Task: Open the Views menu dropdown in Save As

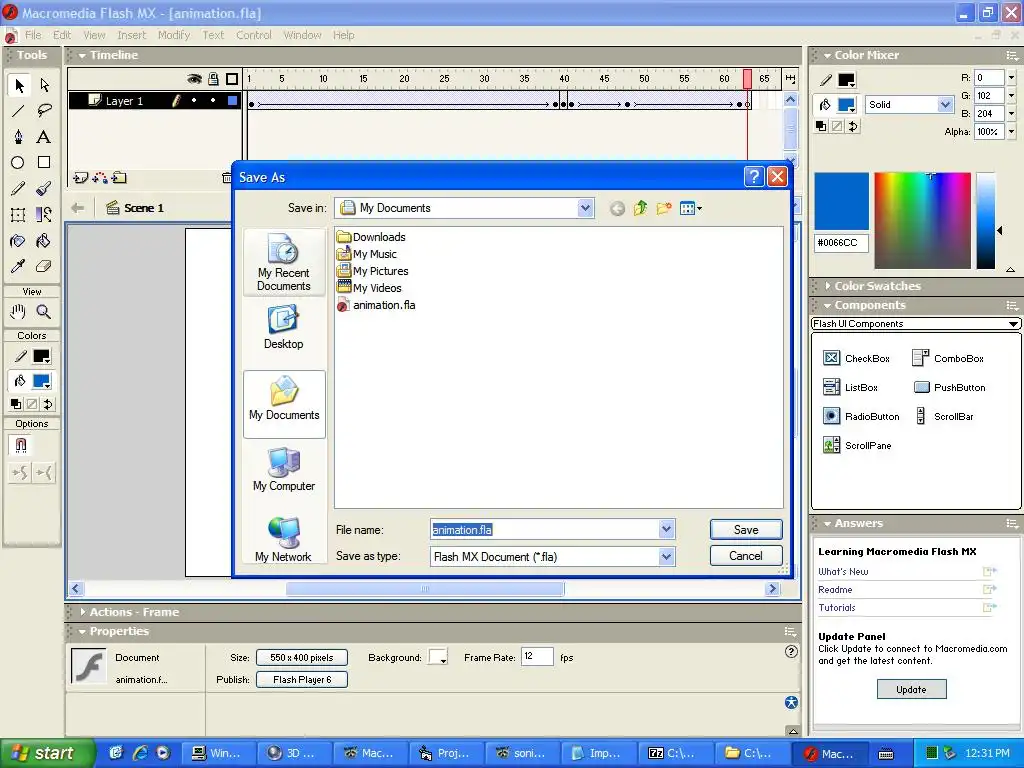Action: click(691, 208)
